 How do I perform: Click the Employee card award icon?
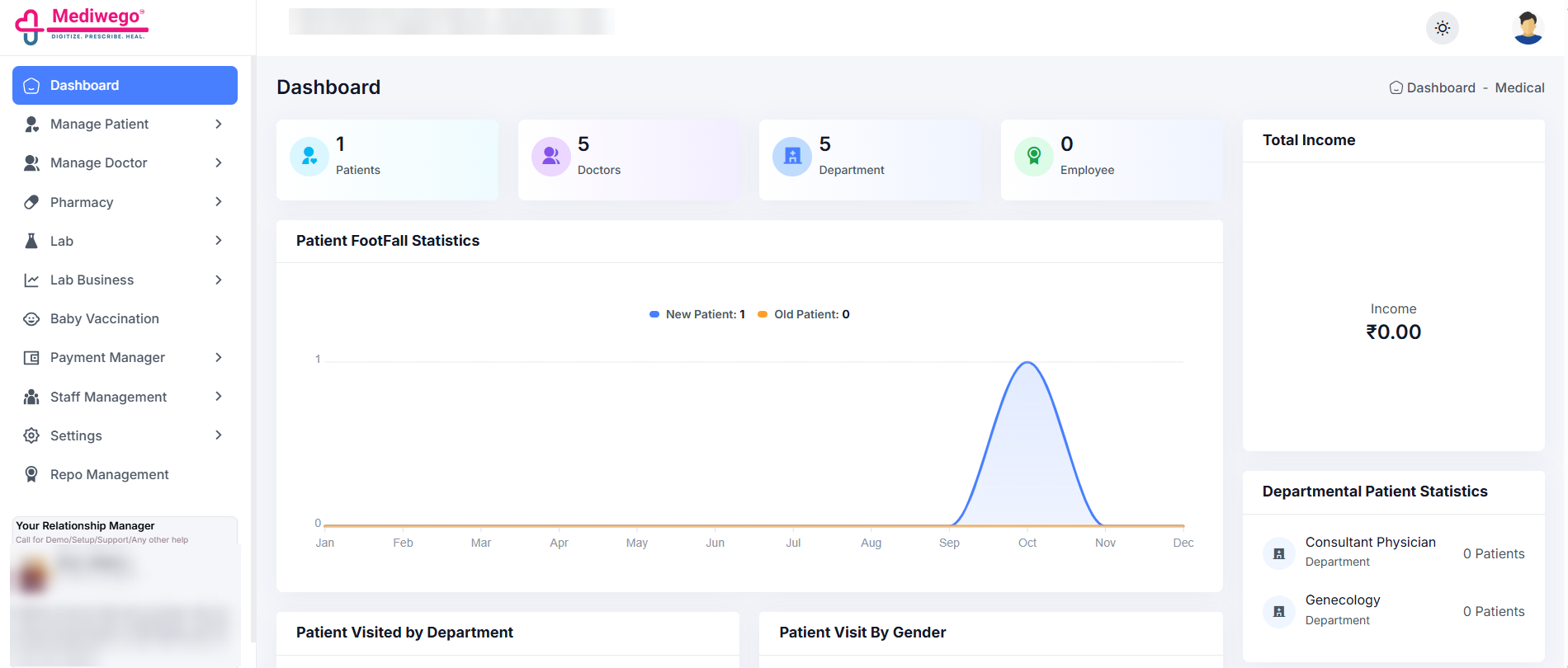coord(1034,157)
